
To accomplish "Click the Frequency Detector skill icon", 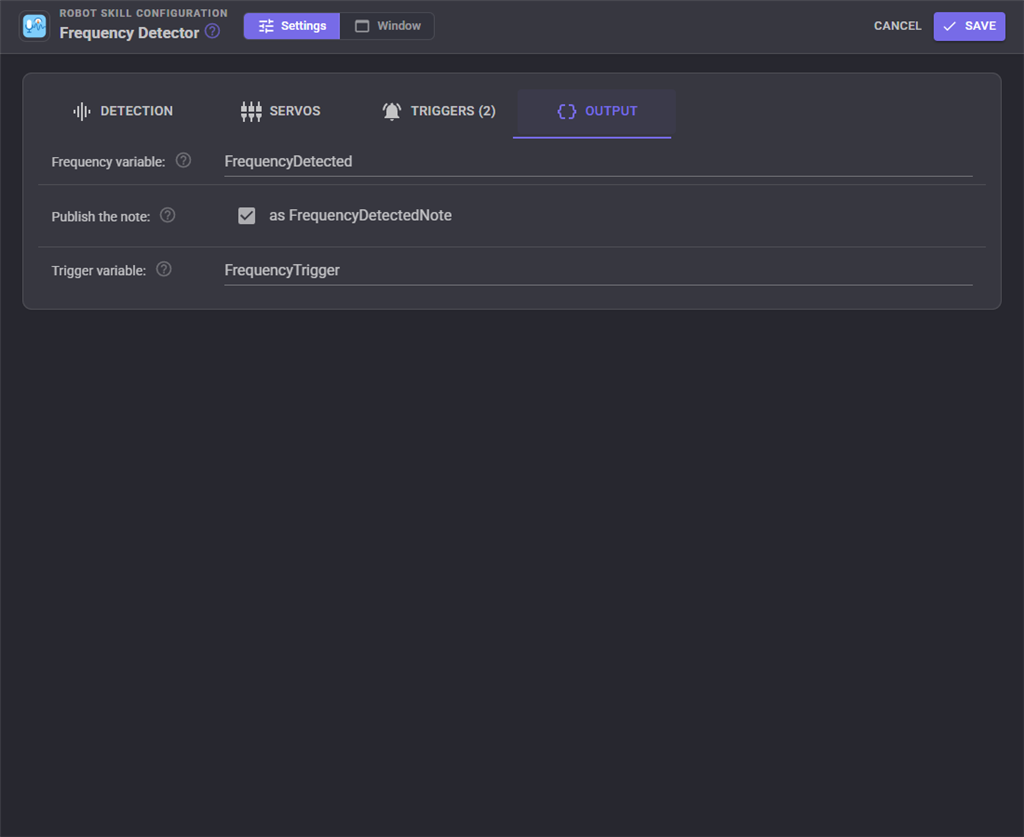I will (35, 26).
